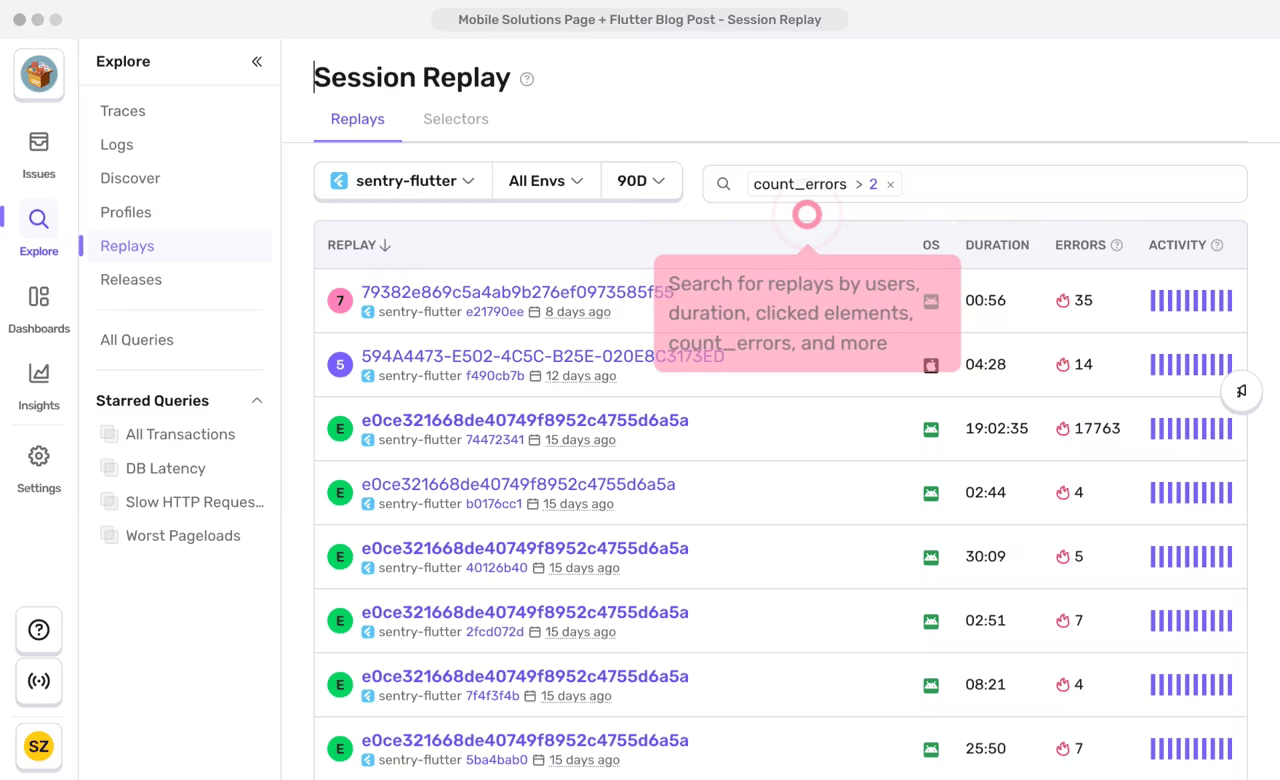Click the SZ user avatar
Screen dimensions: 1280x780
click(x=38, y=746)
